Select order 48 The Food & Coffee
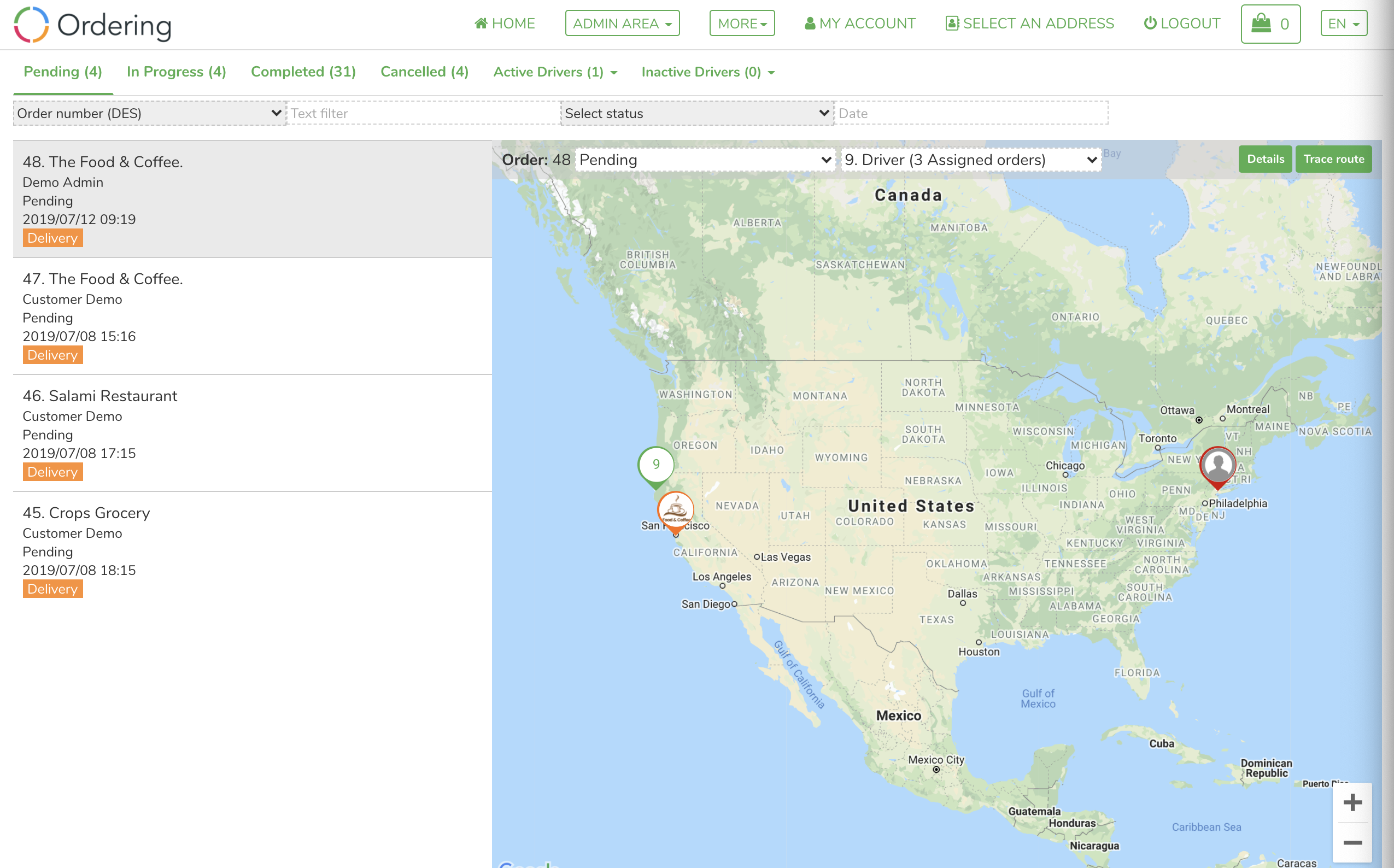 click(253, 199)
